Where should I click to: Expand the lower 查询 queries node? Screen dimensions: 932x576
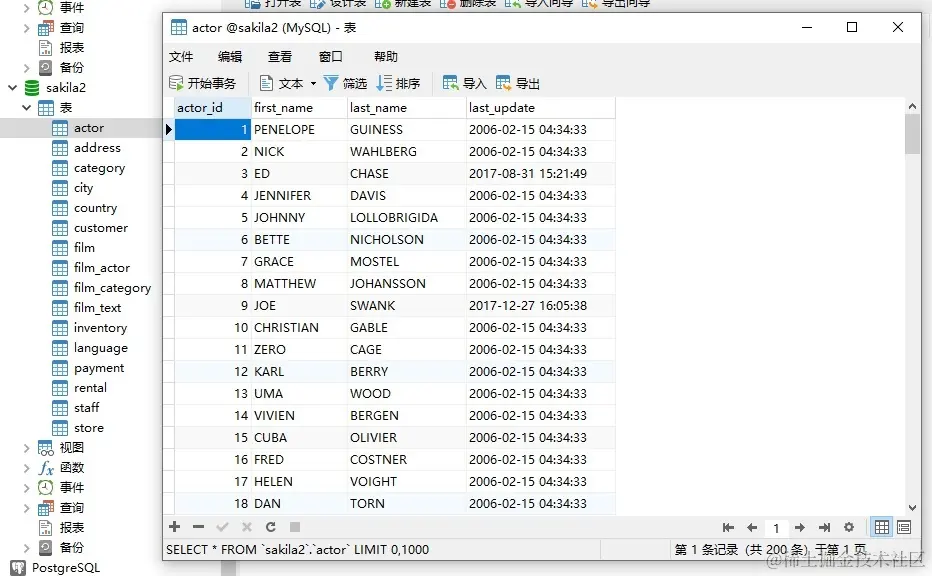26,508
